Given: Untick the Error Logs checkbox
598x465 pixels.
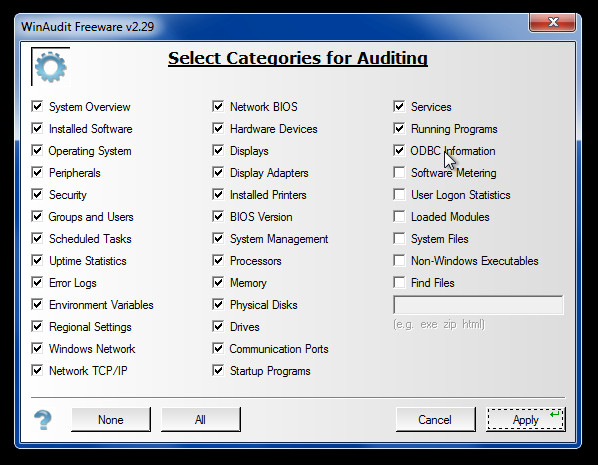Looking at the screenshot, I should 37,283.
